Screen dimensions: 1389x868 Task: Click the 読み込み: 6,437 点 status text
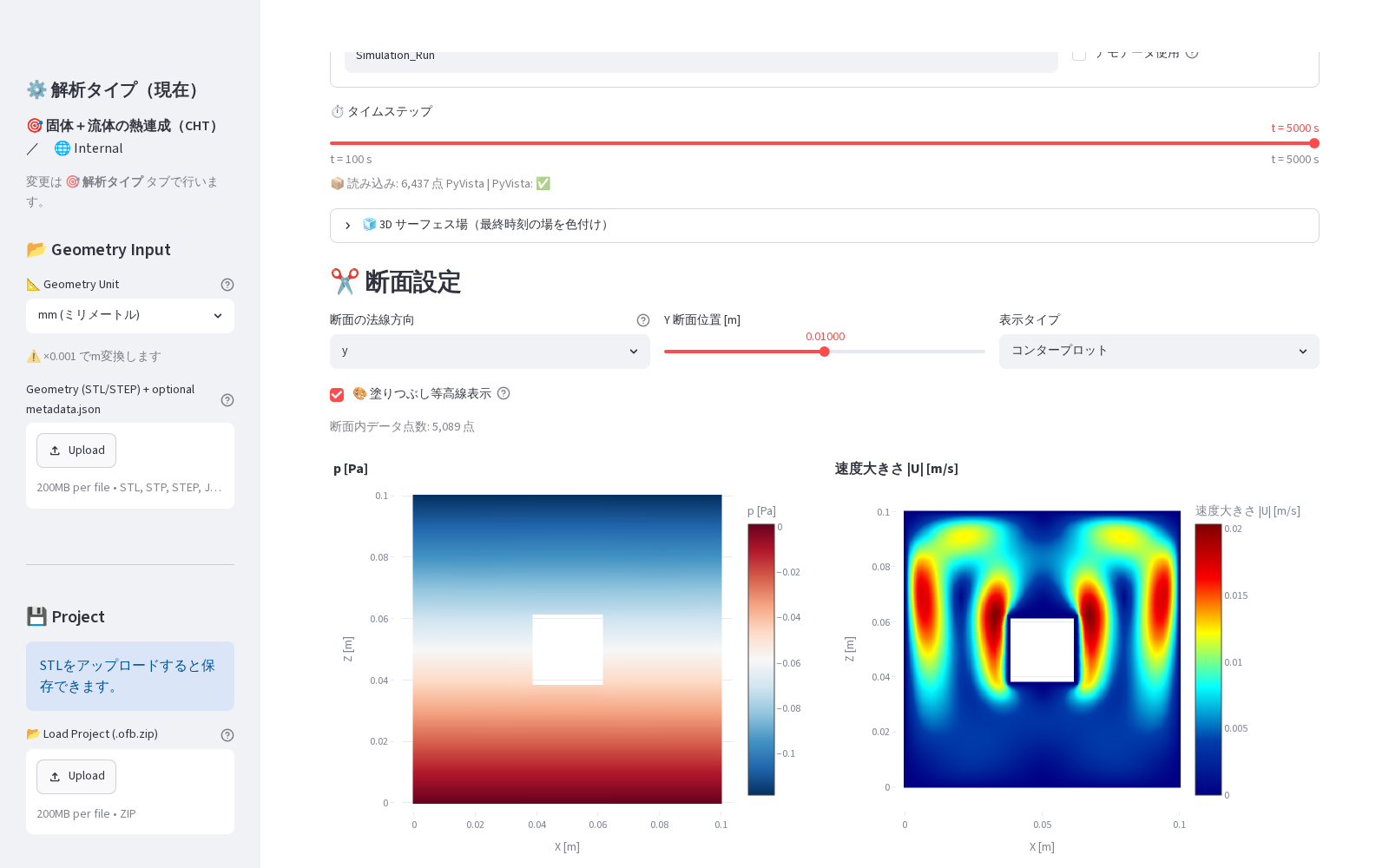440,184
